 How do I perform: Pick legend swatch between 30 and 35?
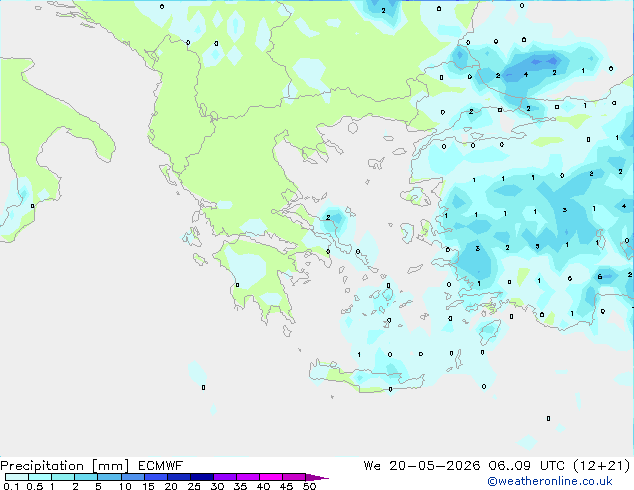(x=224, y=477)
